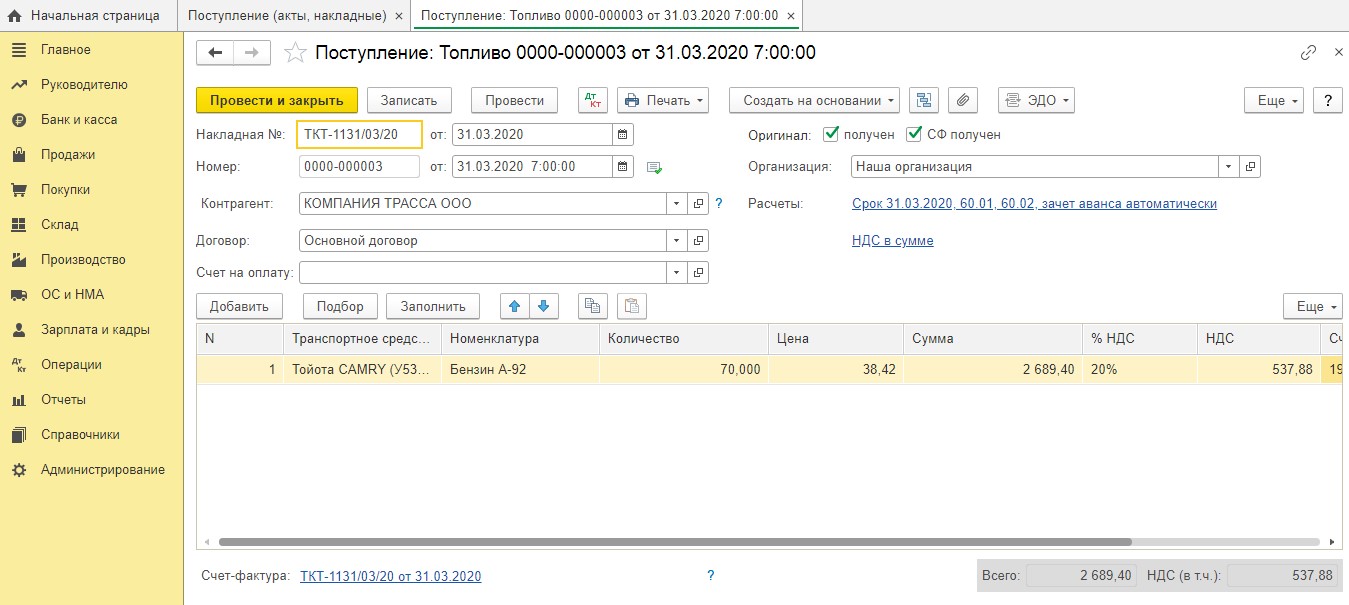This screenshot has width=1349, height=605.
Task: Open Администрирование section in sidebar
Action: 92,470
